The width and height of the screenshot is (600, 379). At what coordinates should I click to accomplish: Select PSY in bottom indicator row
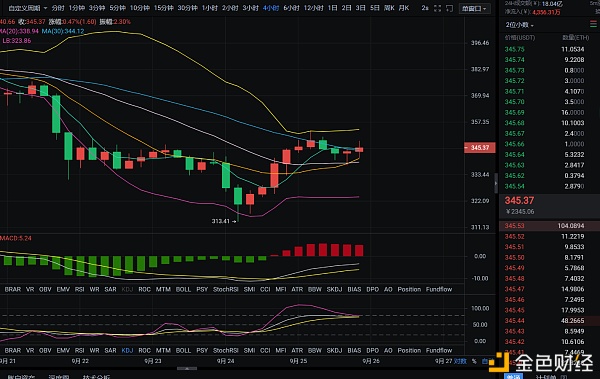click(202, 350)
